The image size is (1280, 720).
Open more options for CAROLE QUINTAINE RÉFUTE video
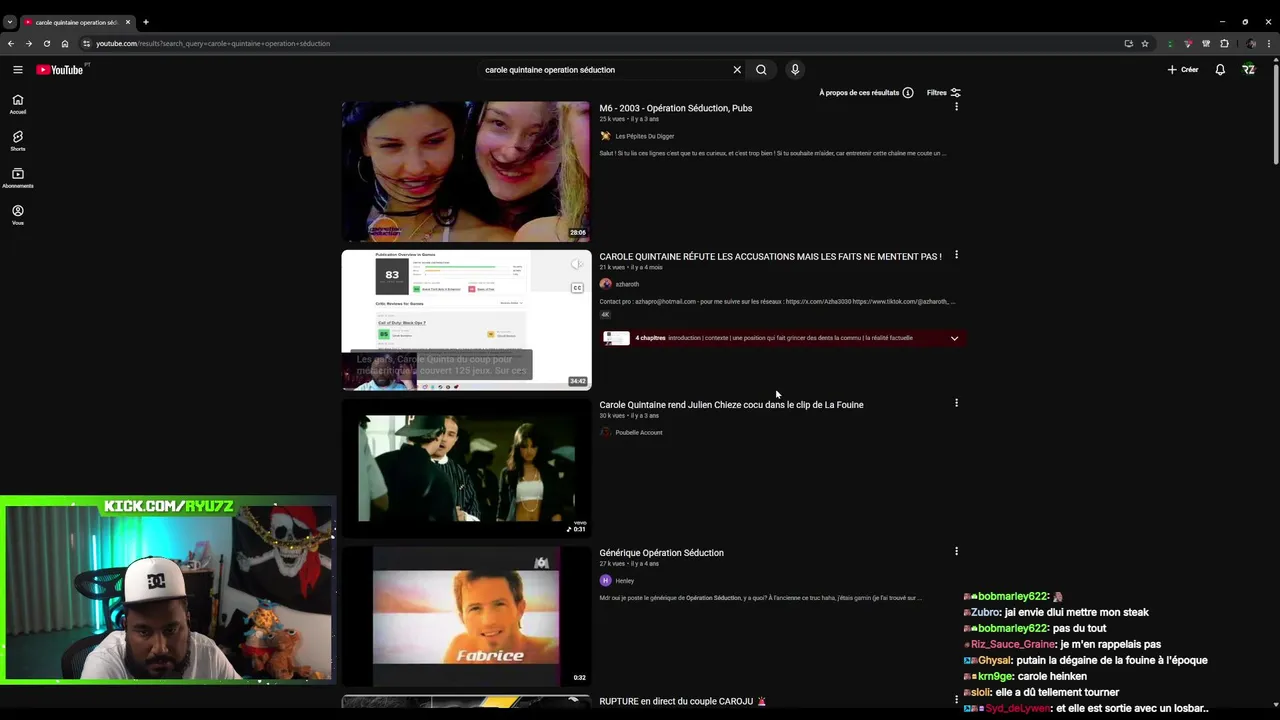coord(956,255)
